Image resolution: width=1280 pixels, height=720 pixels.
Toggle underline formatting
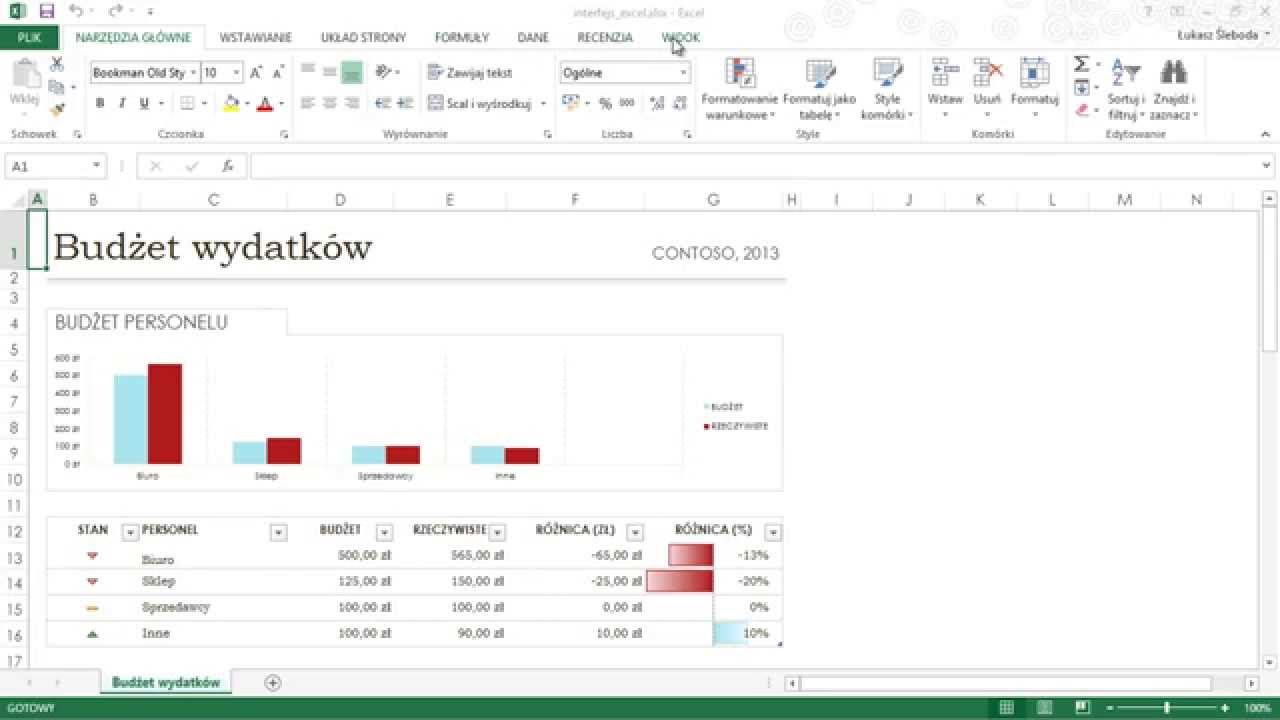[x=144, y=103]
